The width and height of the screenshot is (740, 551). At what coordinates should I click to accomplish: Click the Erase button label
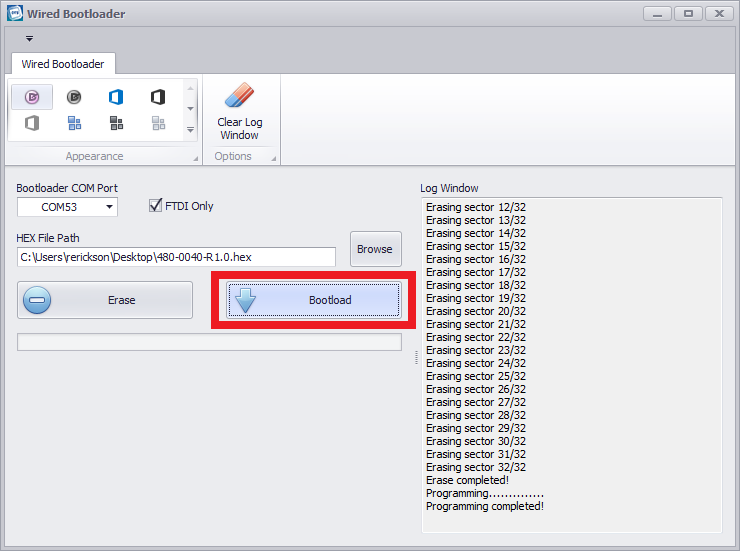[122, 300]
